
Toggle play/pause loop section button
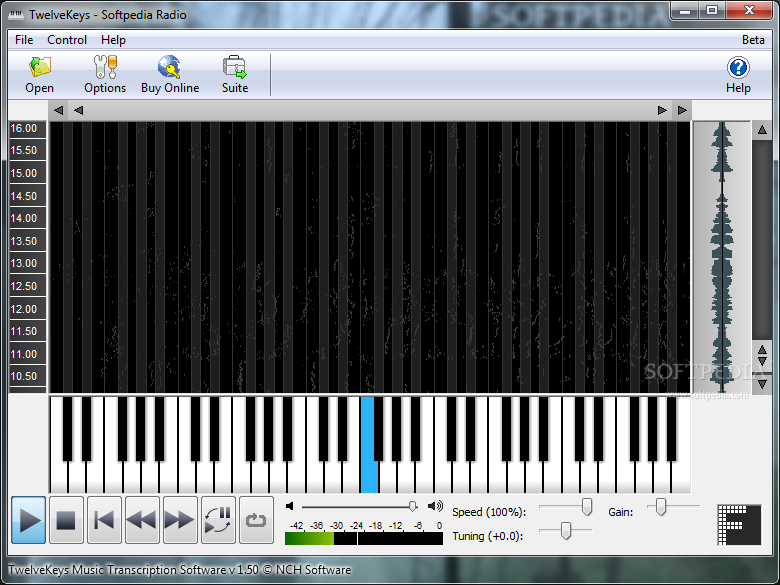pyautogui.click(x=218, y=520)
